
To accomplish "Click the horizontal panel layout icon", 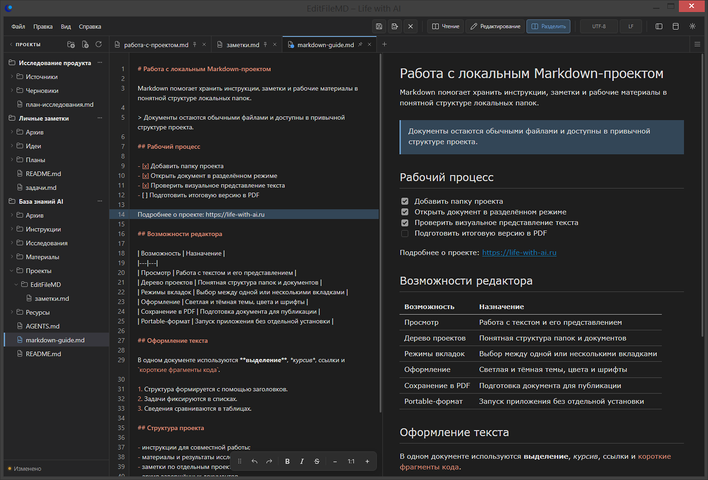I will [675, 26].
